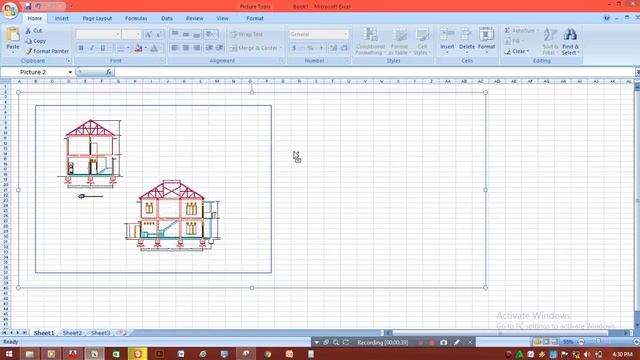Pick font color letter A swatch
Viewport: 640px width, 360px height.
[x=154, y=48]
